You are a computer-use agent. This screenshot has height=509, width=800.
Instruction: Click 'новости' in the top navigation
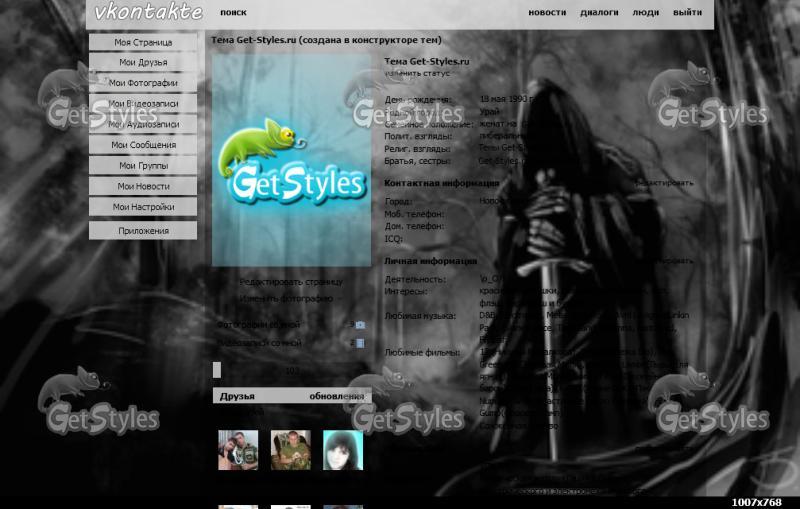[x=547, y=13]
